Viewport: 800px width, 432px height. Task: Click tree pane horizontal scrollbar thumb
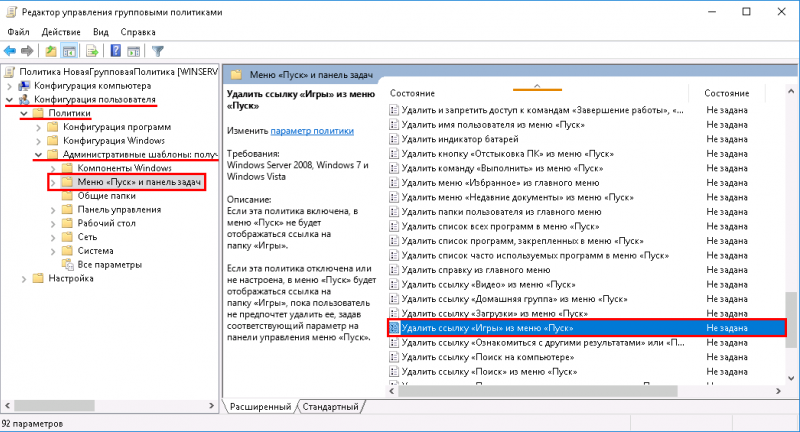[x=55, y=406]
